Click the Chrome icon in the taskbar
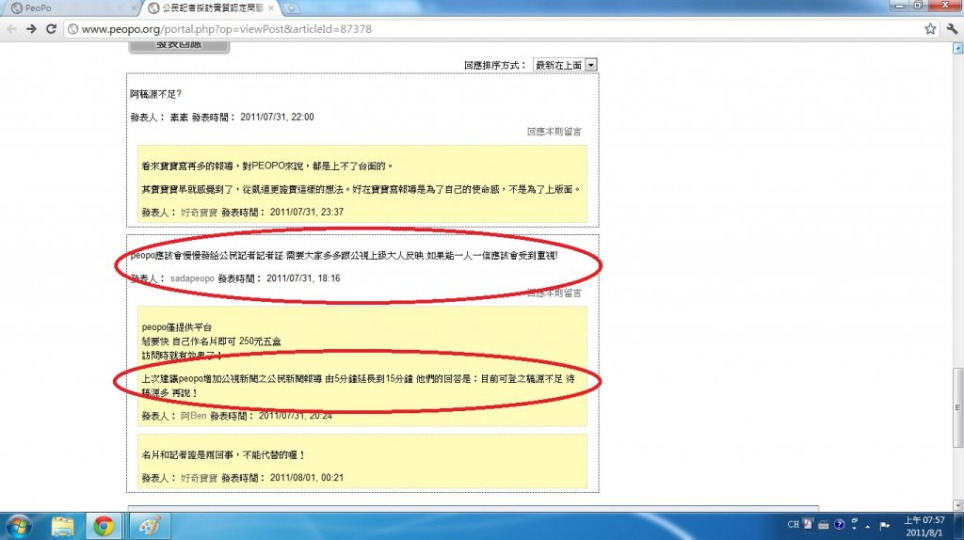Screen dimensions: 964x540 [104, 525]
